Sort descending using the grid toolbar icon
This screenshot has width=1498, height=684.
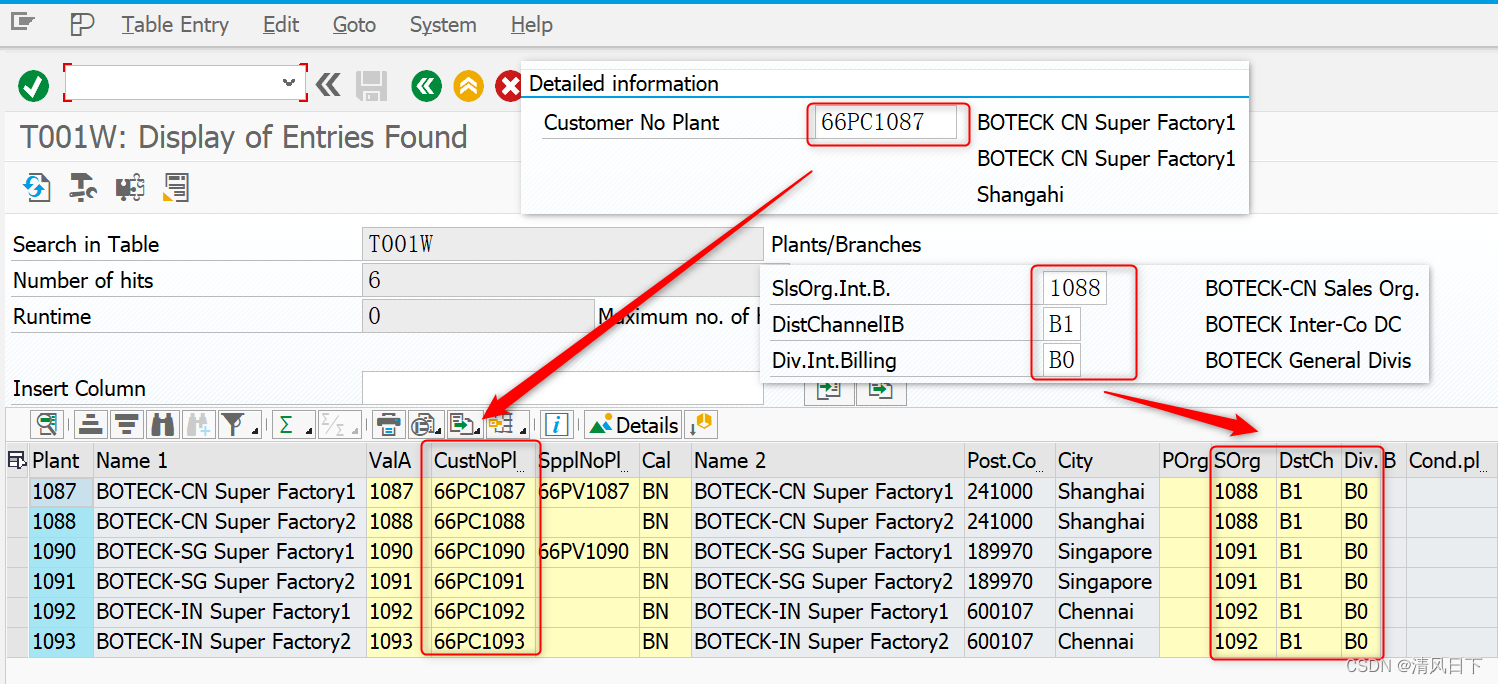pyautogui.click(x=126, y=425)
